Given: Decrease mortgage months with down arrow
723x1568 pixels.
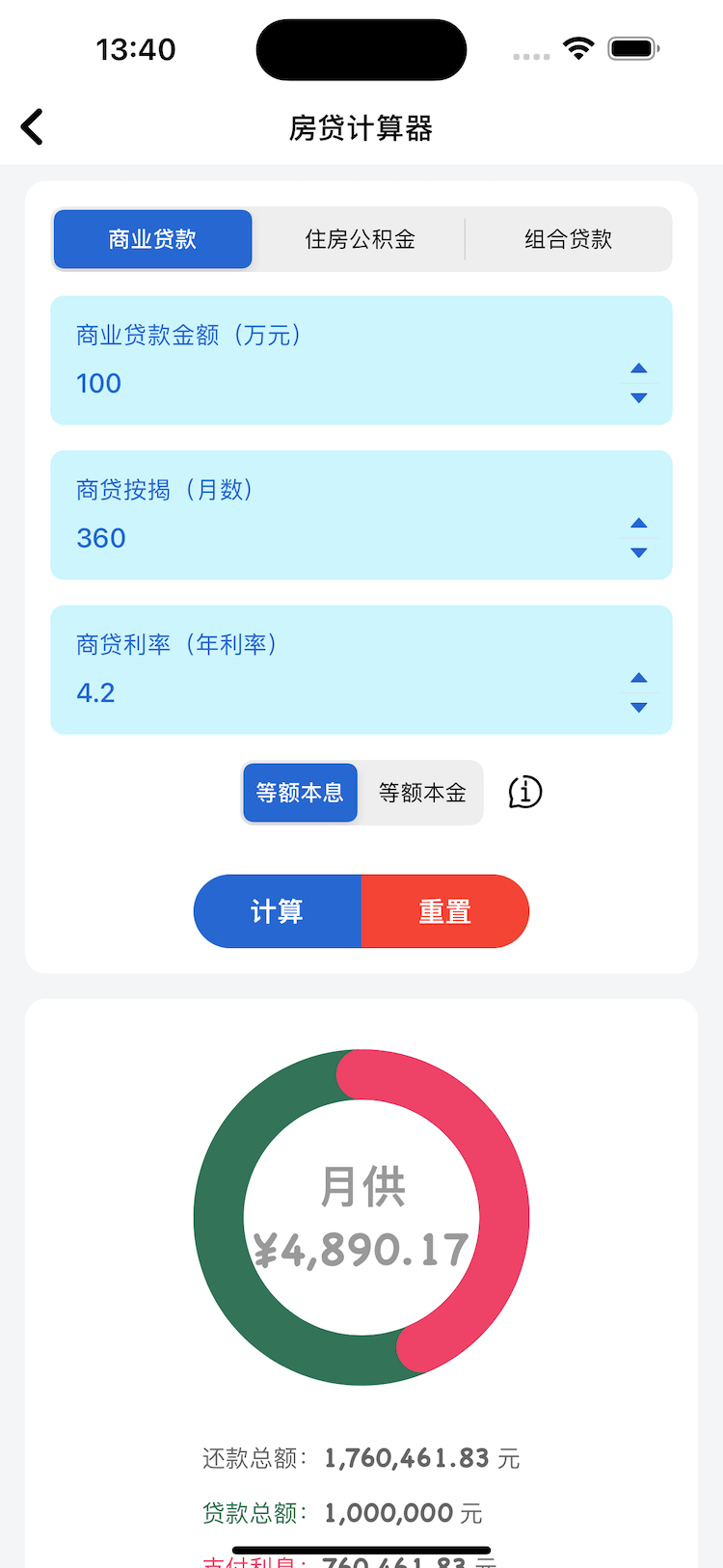Looking at the screenshot, I should pos(638,553).
